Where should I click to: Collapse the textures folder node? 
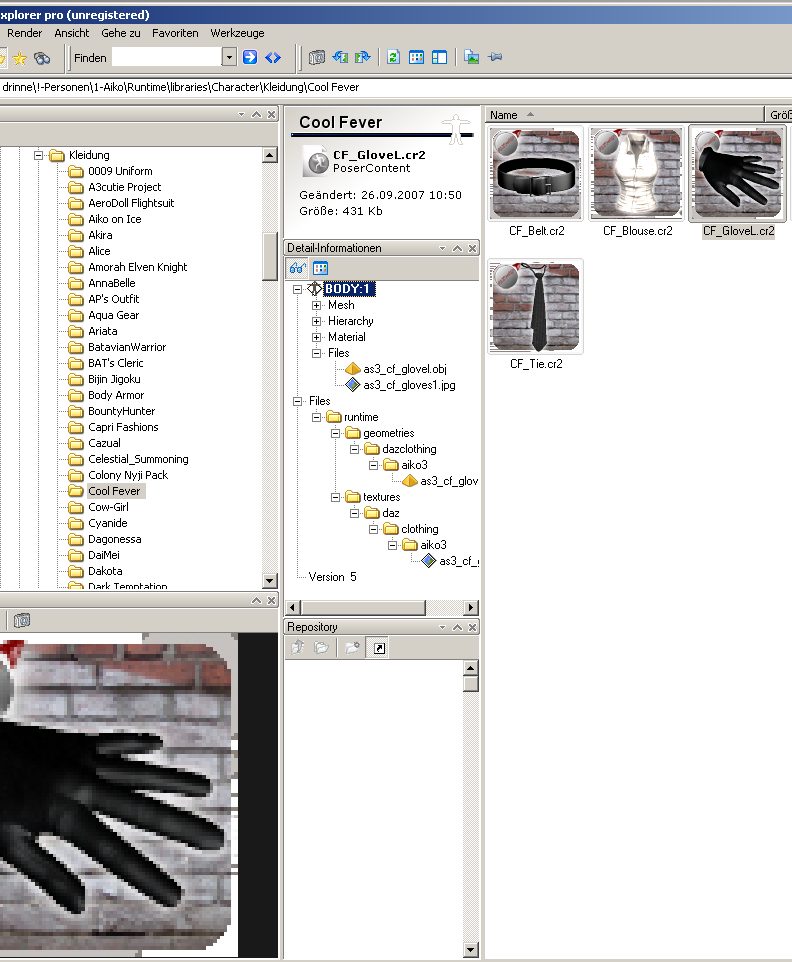click(x=336, y=497)
